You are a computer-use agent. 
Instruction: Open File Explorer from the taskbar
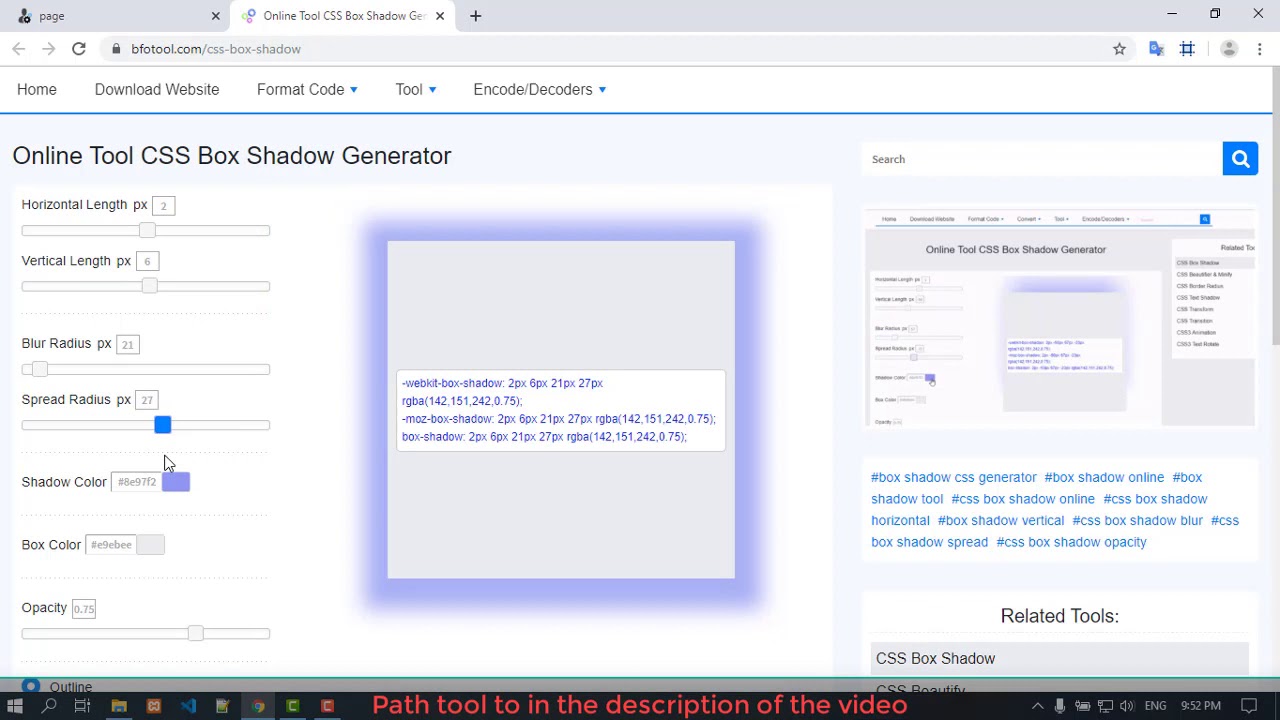point(119,706)
